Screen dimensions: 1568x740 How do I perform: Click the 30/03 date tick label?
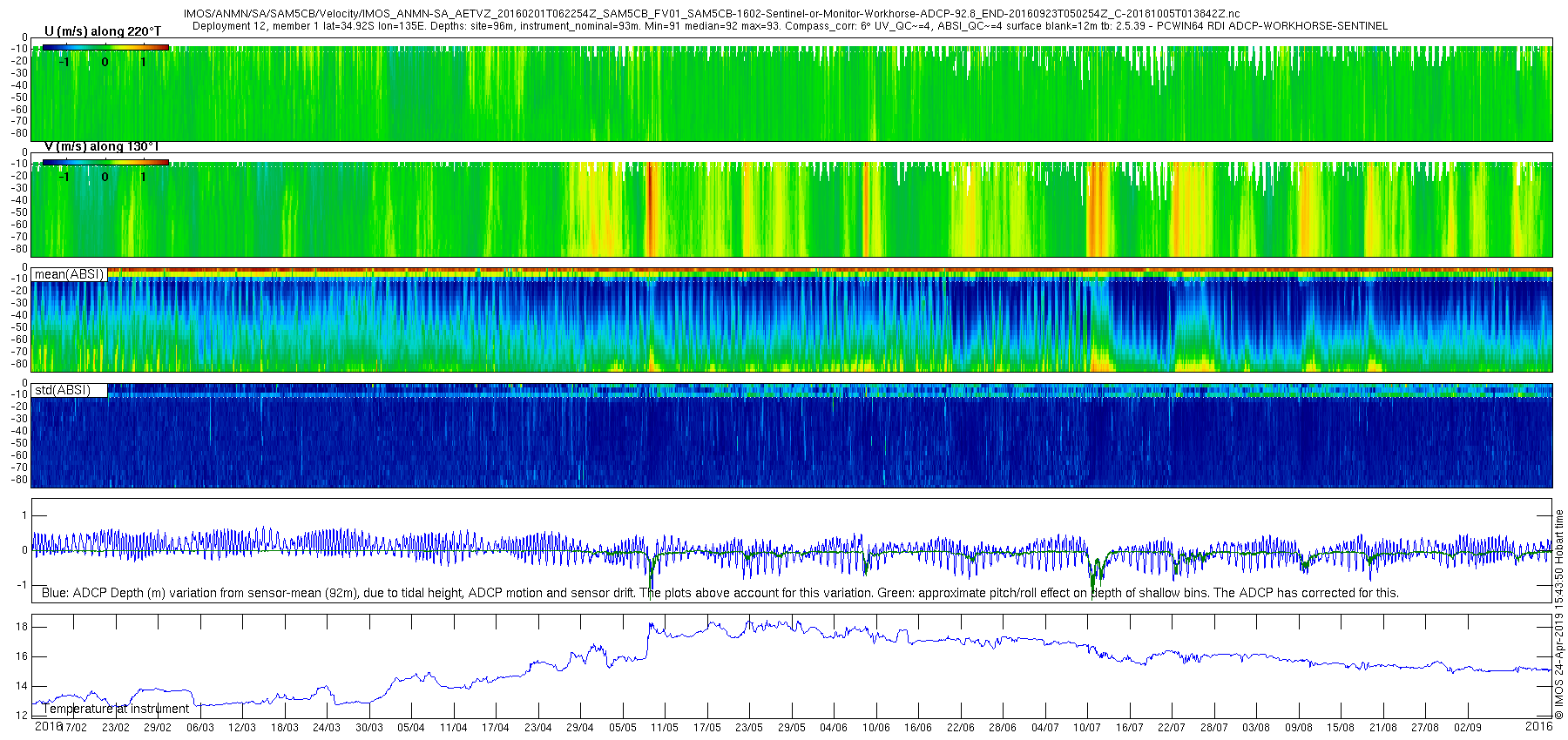(x=368, y=728)
